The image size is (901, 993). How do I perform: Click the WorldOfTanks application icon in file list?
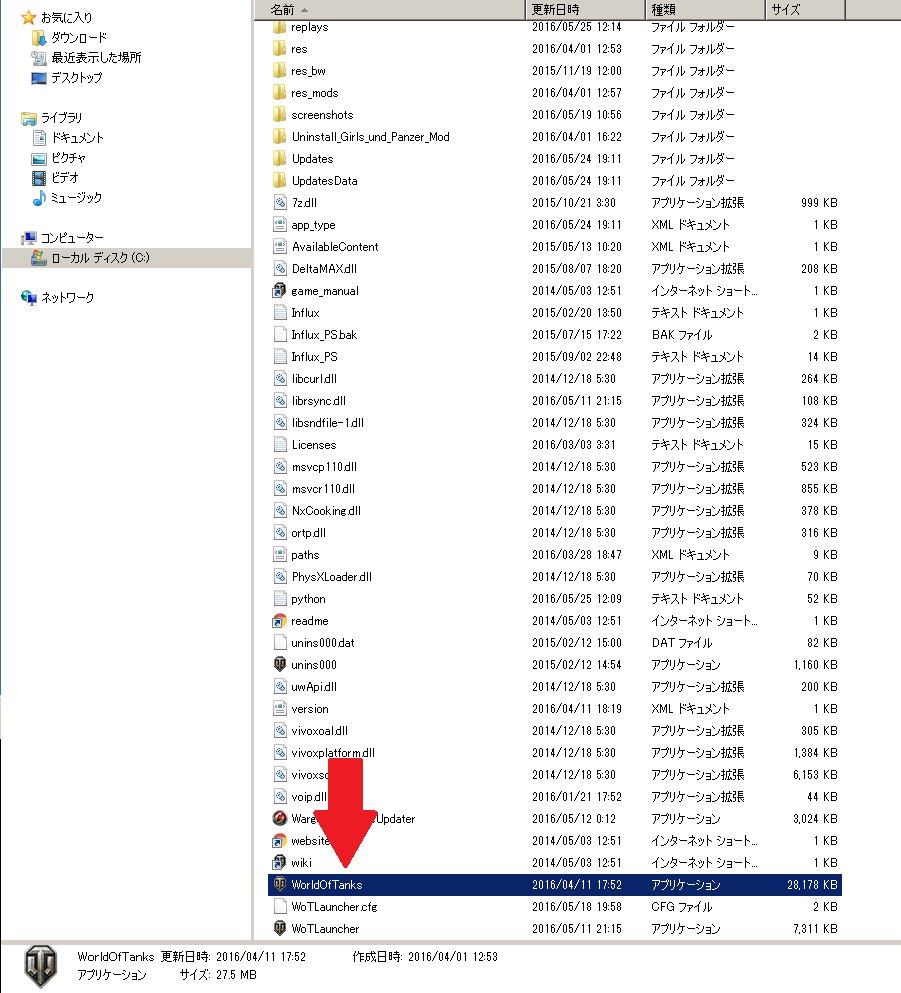(279, 884)
